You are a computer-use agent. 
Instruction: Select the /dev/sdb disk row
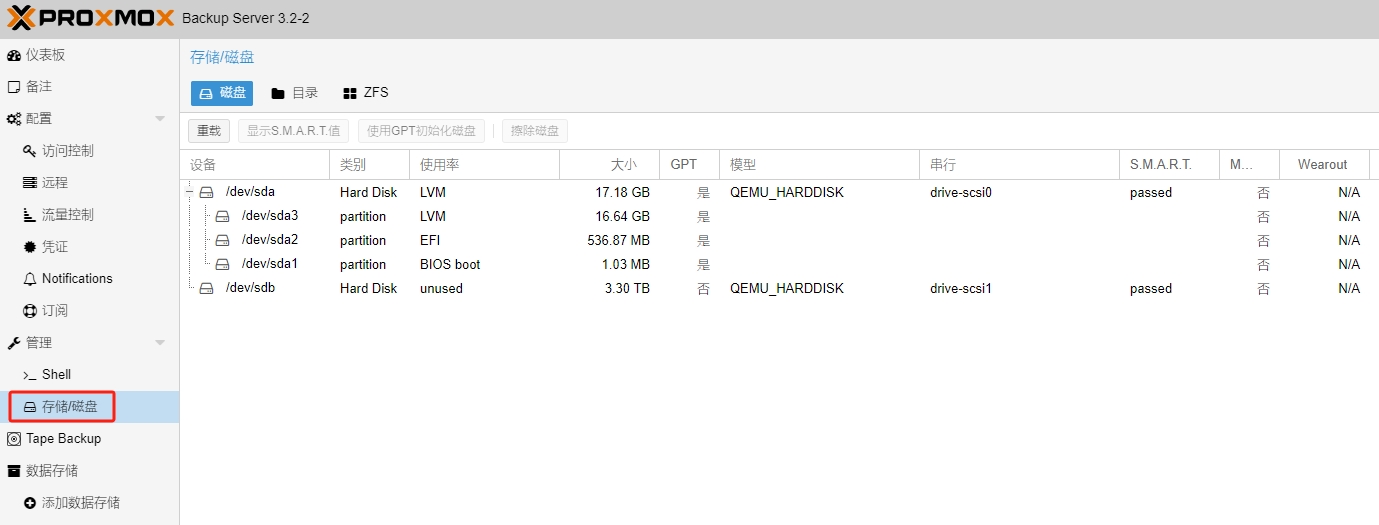[250, 288]
